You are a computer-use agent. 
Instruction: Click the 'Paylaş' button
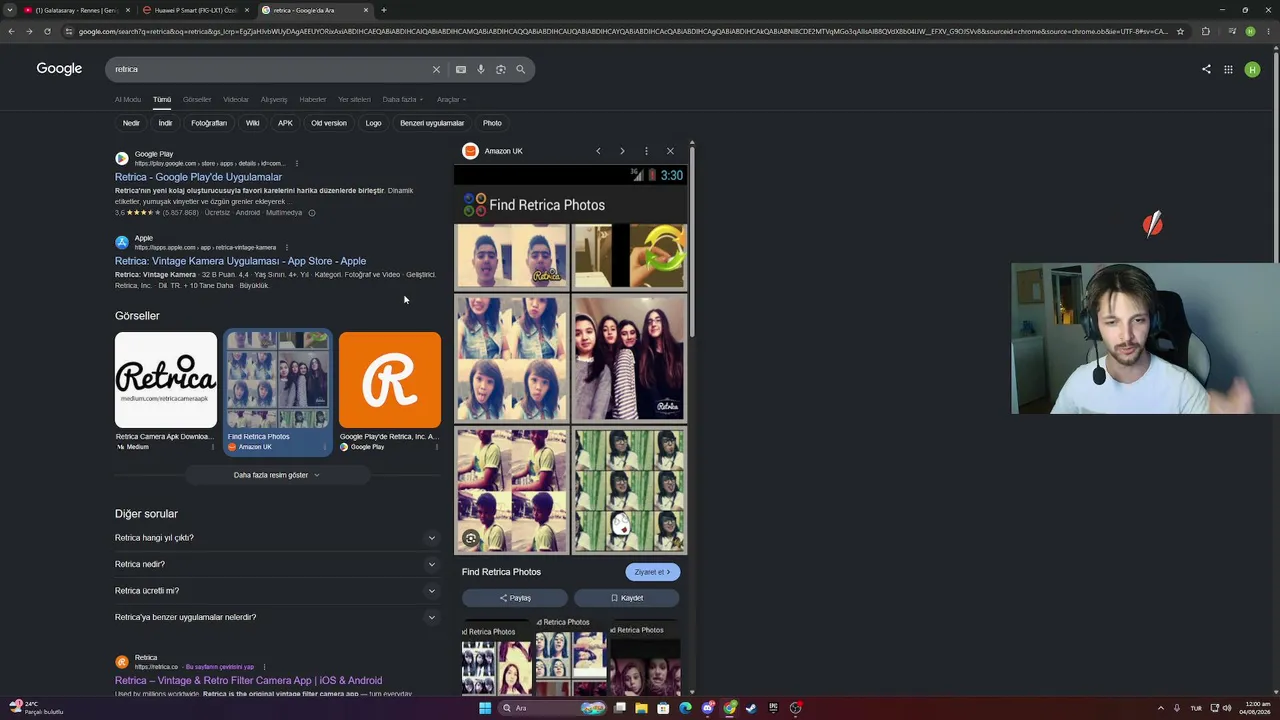(515, 598)
